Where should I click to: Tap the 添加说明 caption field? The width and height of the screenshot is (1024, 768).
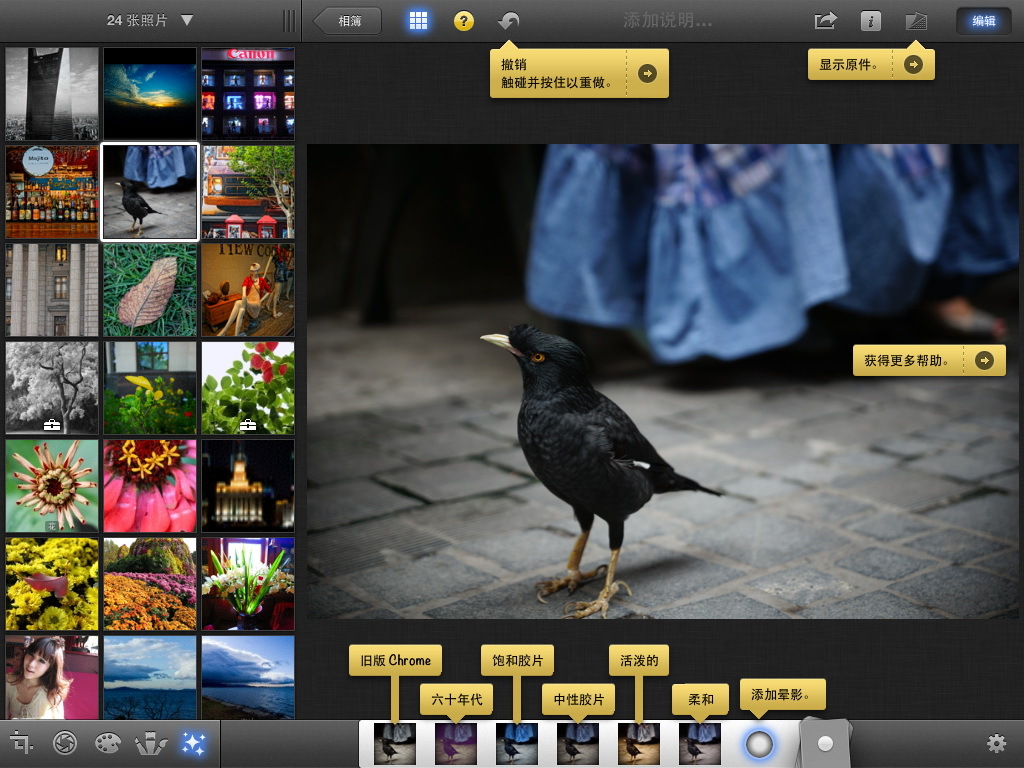coord(667,21)
